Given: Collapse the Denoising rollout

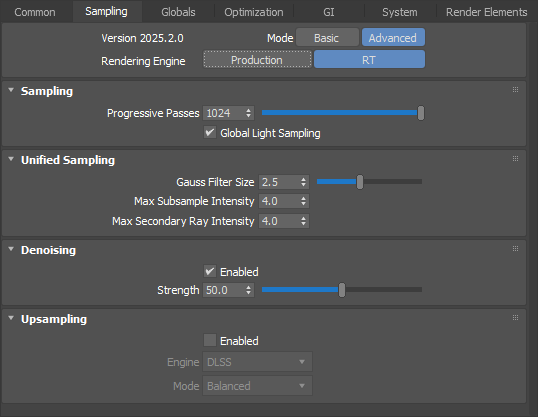Looking at the screenshot, I should coord(11,249).
